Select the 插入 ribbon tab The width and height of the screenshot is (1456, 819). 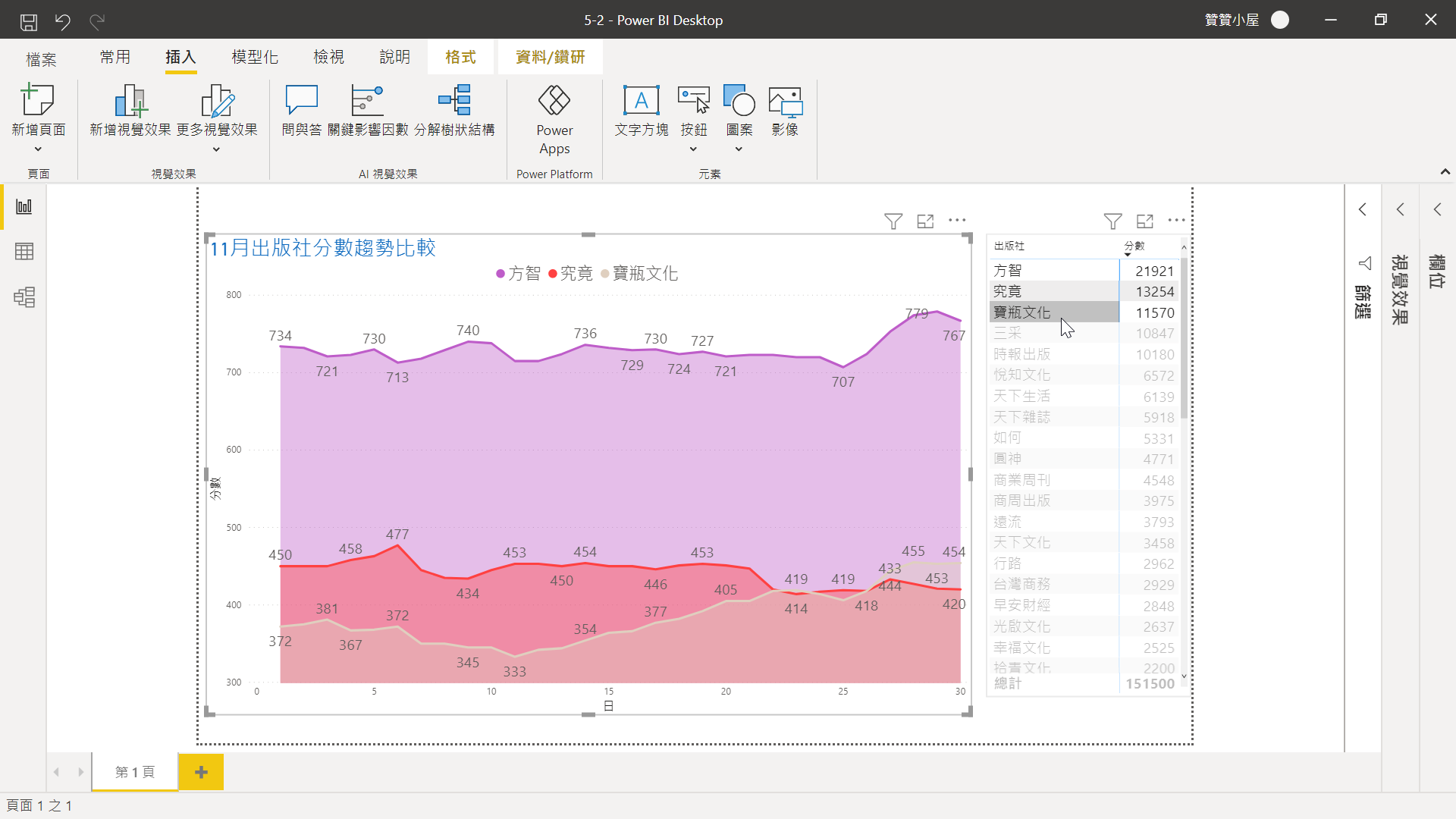180,57
